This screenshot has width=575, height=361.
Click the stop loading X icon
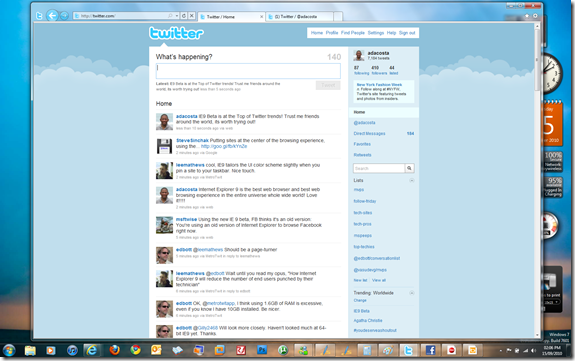pyautogui.click(x=191, y=16)
